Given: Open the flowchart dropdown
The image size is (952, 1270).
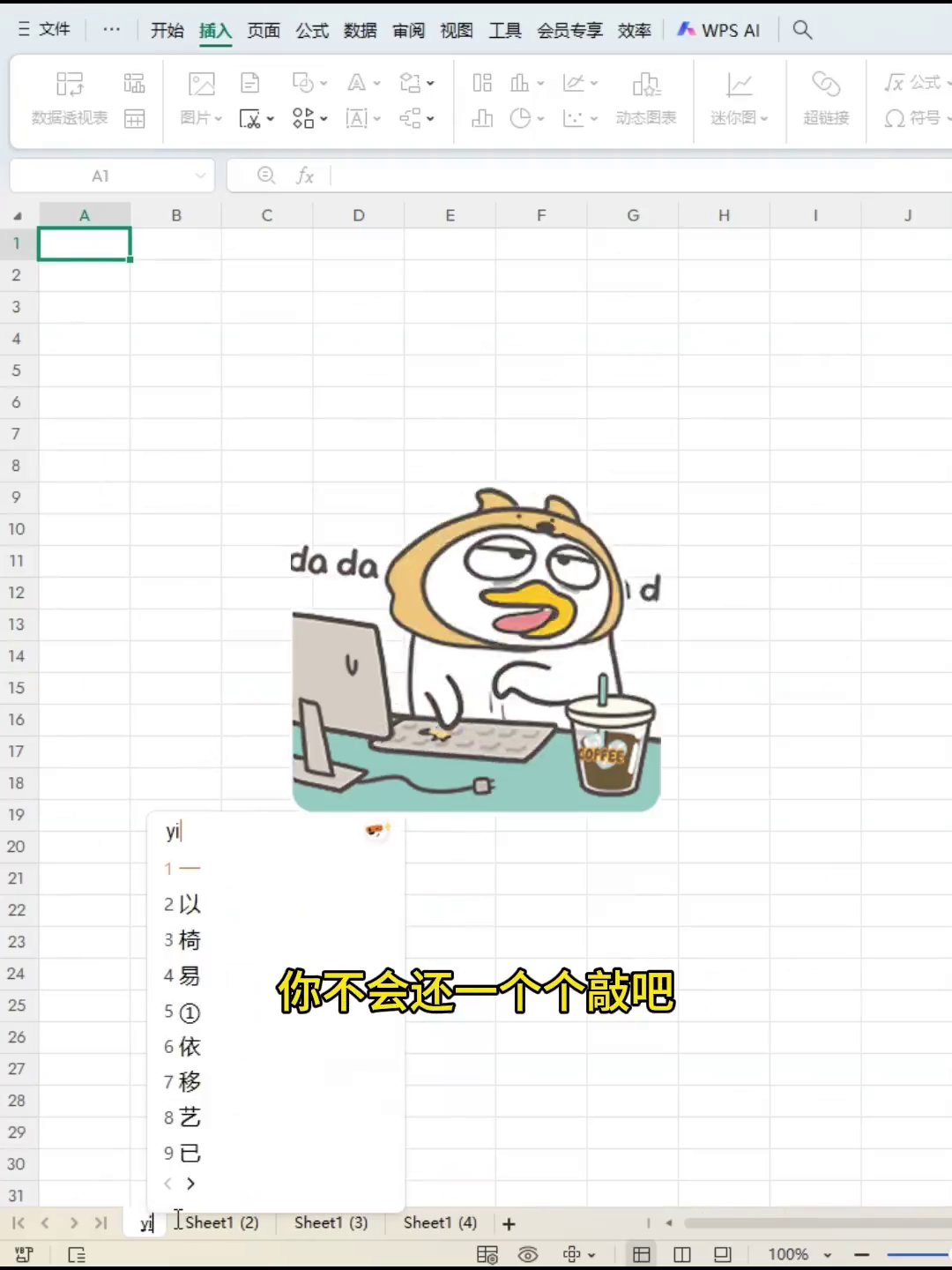Looking at the screenshot, I should tap(417, 84).
